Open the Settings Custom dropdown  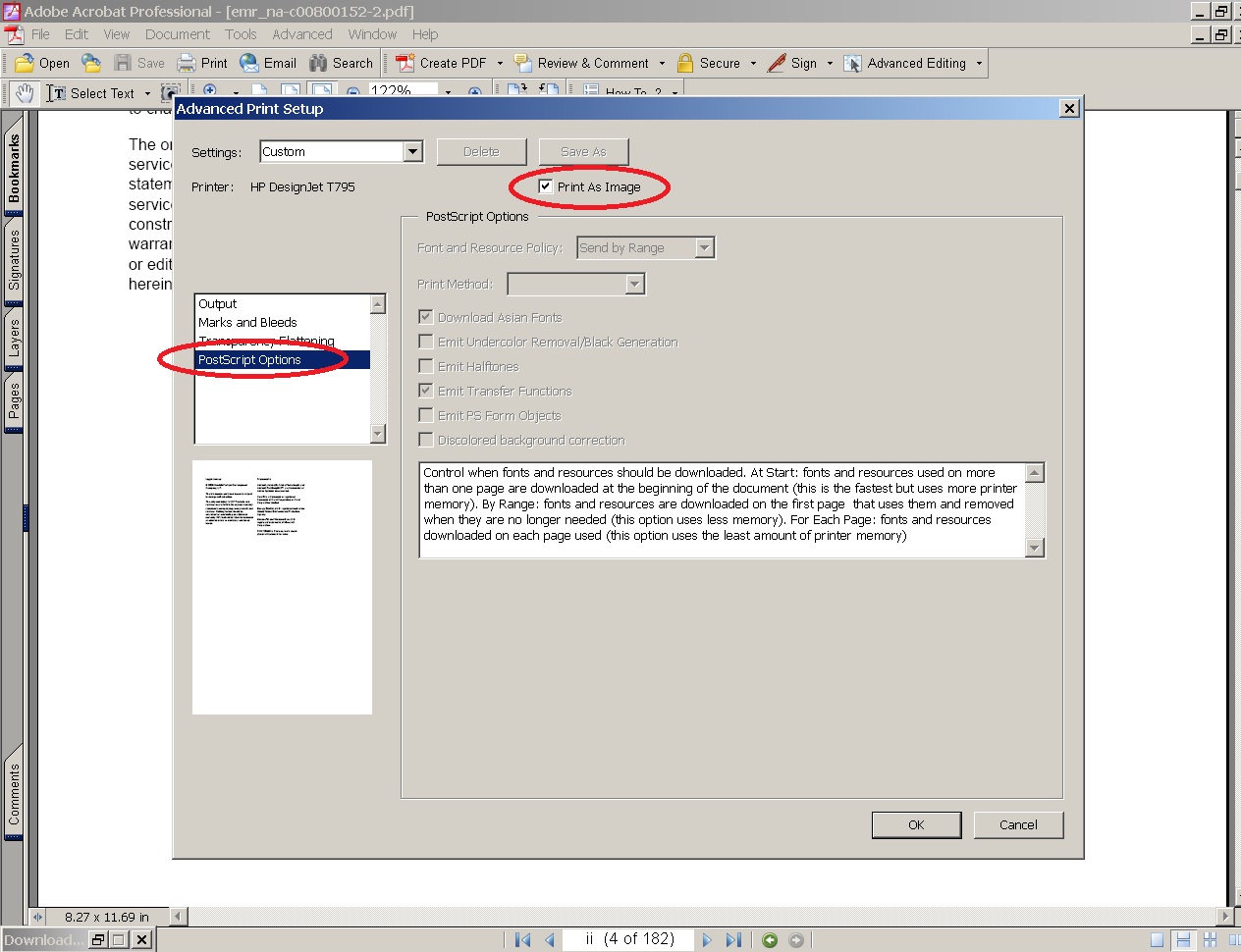[413, 151]
